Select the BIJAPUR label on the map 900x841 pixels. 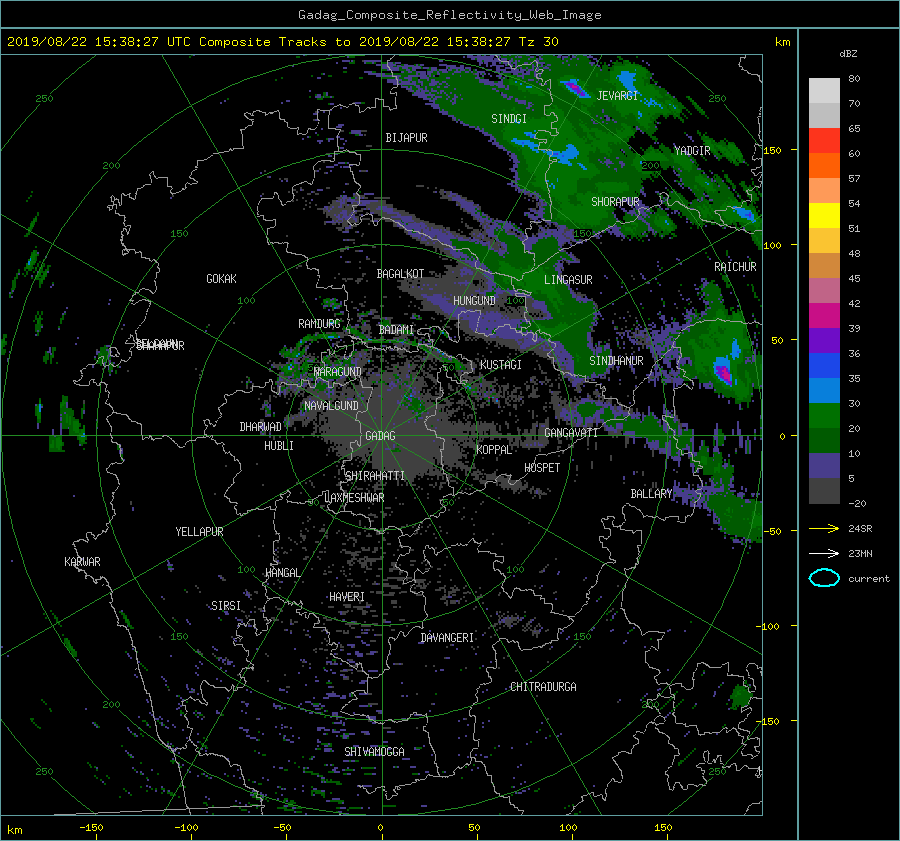click(406, 138)
